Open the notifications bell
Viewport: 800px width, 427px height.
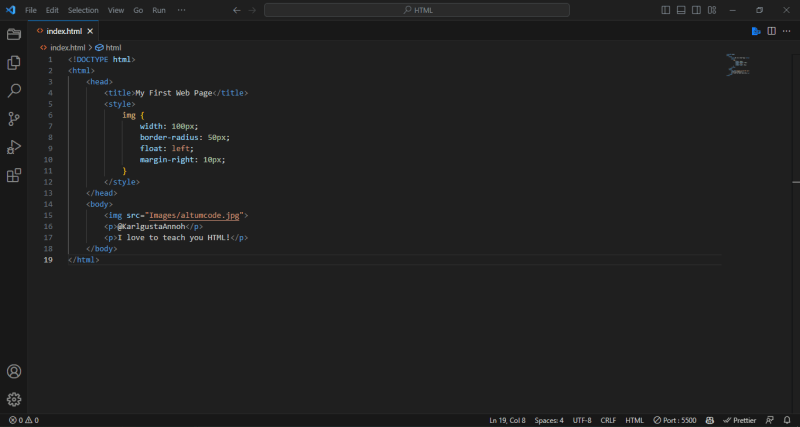point(787,420)
